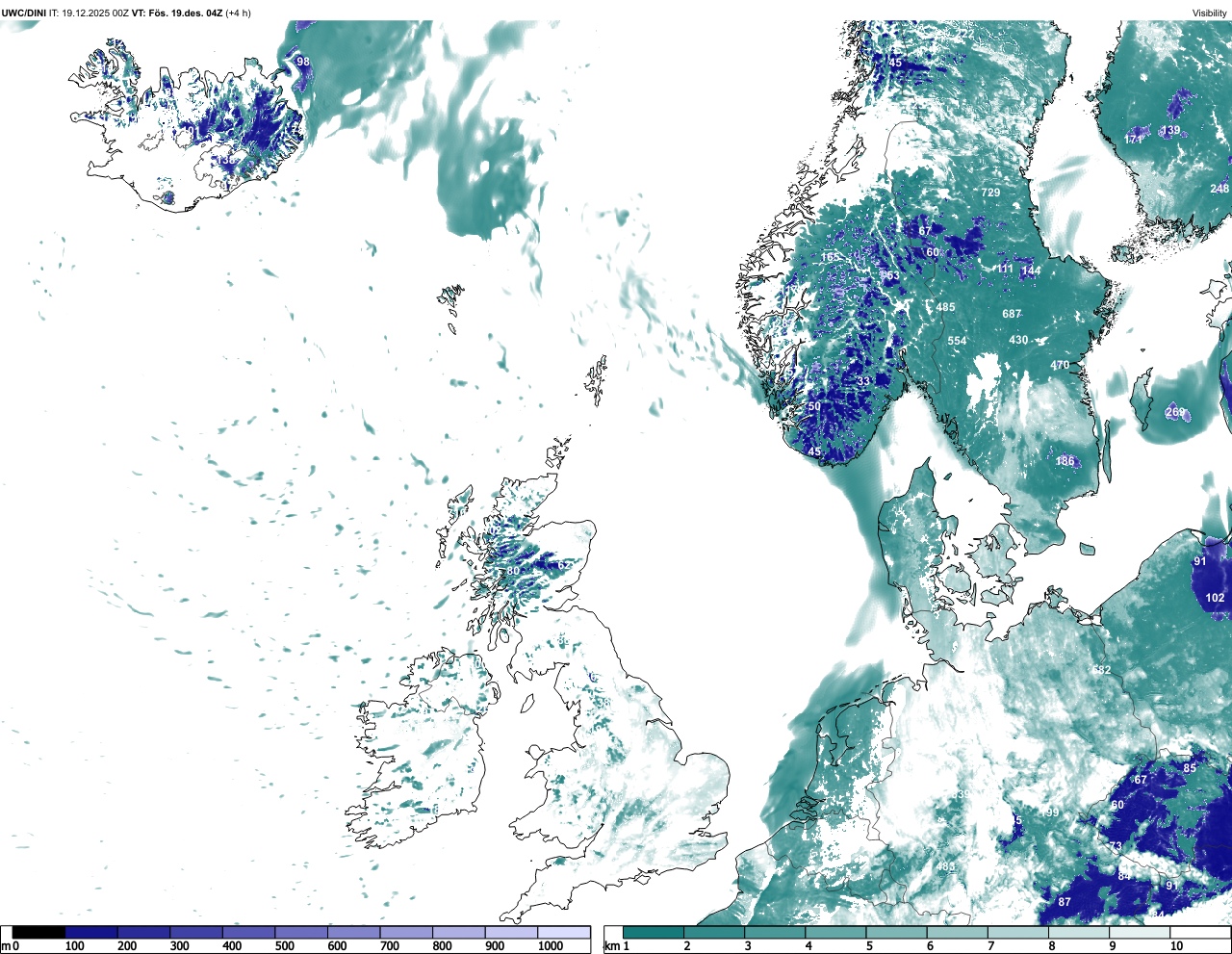Screen dimensions: 1232x954
Task: Click the '1000' label on metres legend
Action: [x=551, y=946]
